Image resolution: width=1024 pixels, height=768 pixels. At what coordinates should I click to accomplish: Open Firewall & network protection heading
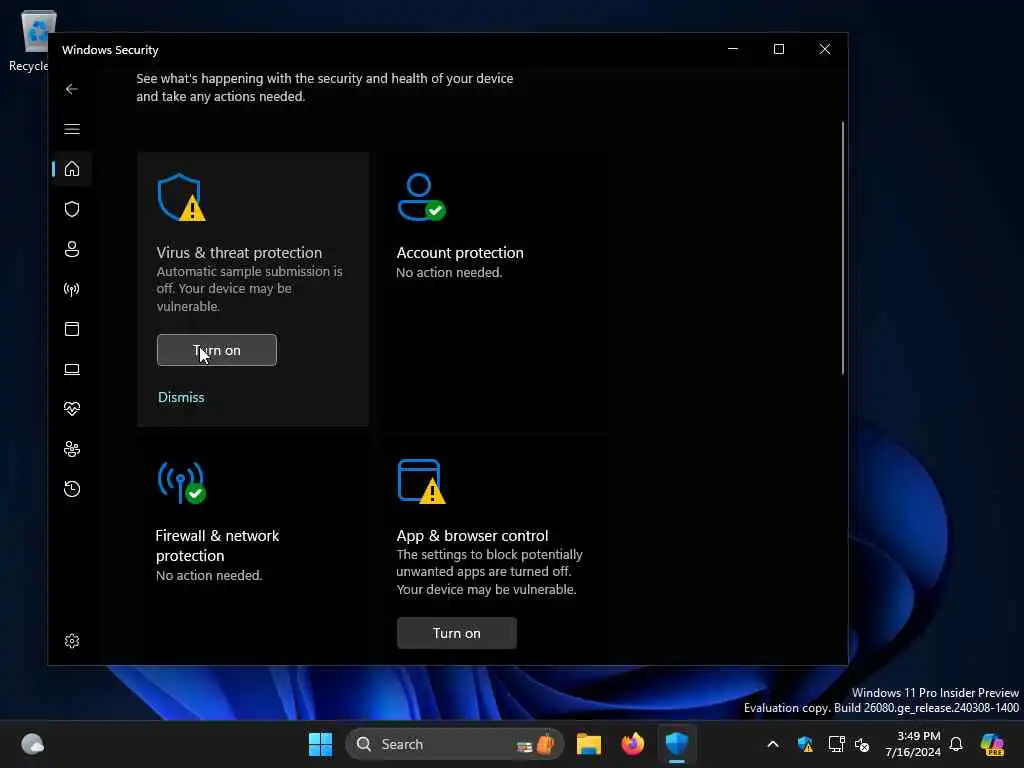pos(217,545)
